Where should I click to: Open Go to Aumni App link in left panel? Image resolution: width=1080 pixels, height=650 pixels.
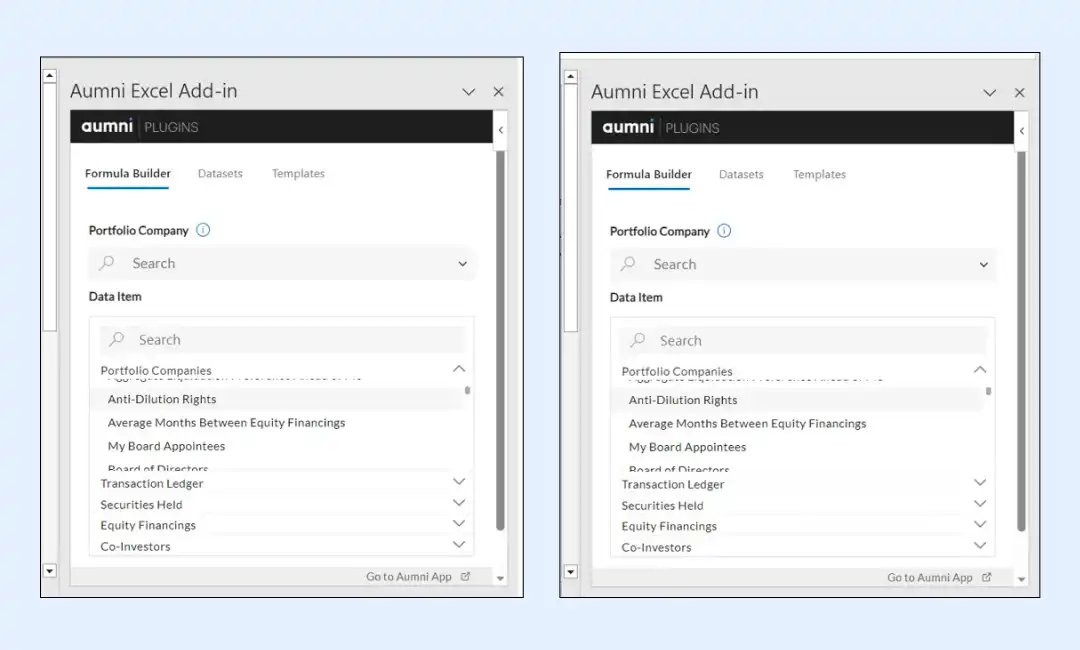(x=408, y=576)
